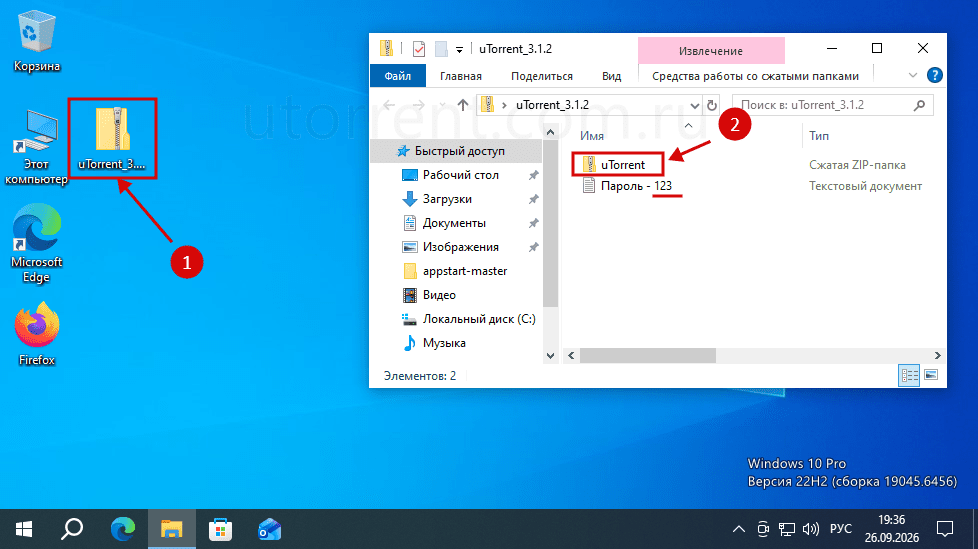Screen dimensions: 978x549
Task: Open the Файл menu
Action: pos(398,75)
